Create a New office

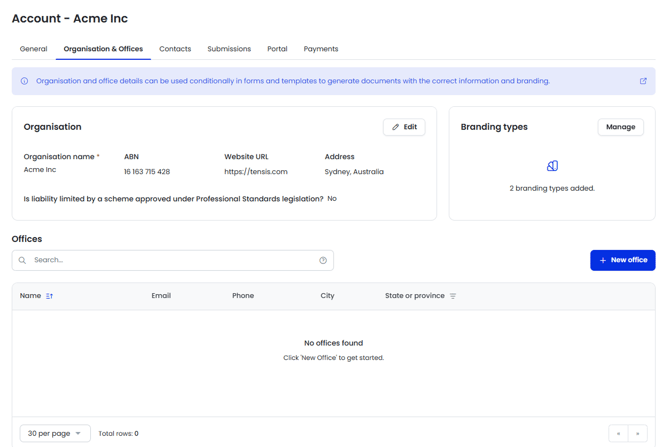(x=622, y=260)
